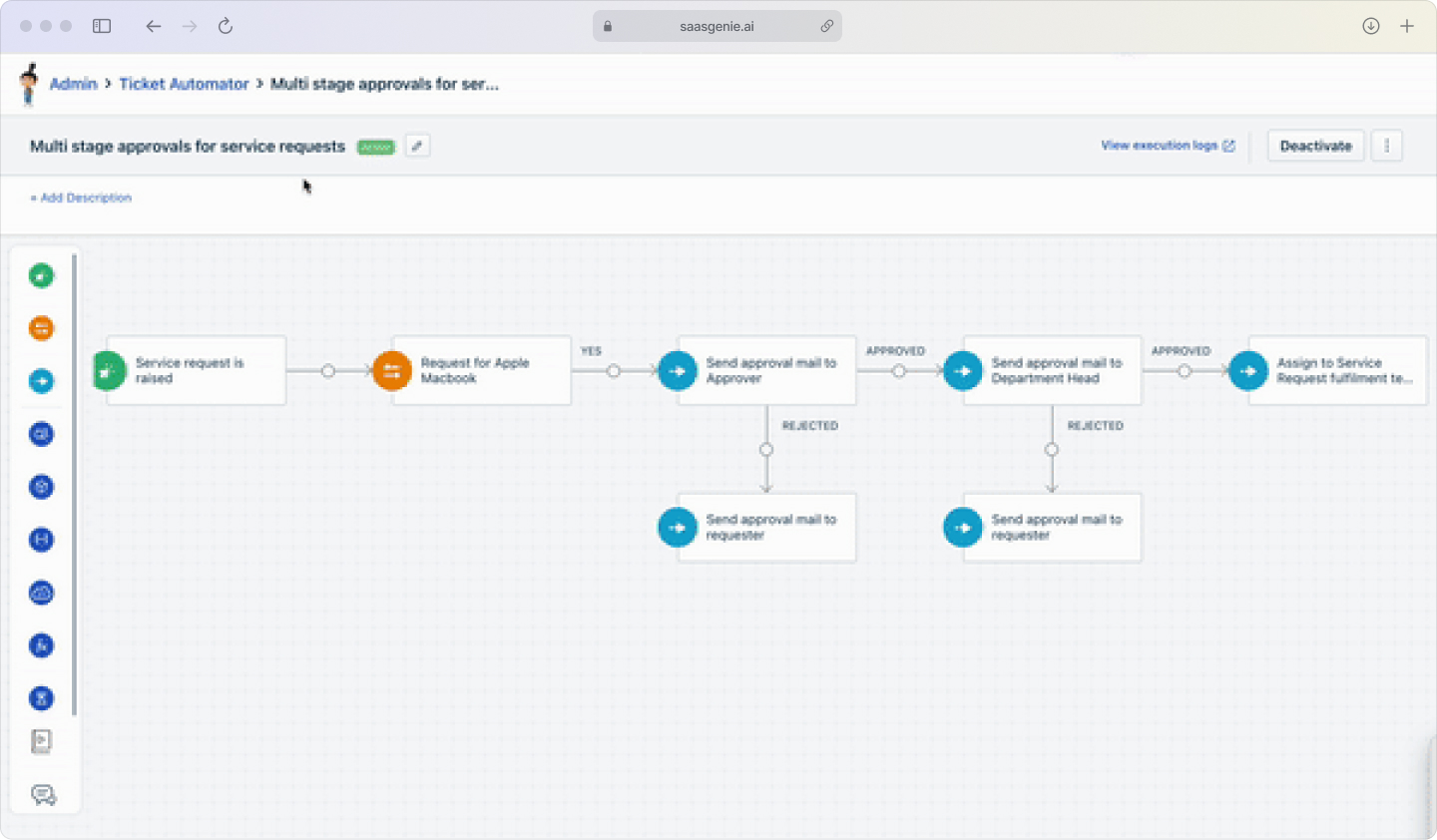The width and height of the screenshot is (1437, 840).
Task: Open a new browser tab with the plus button
Action: (1407, 26)
